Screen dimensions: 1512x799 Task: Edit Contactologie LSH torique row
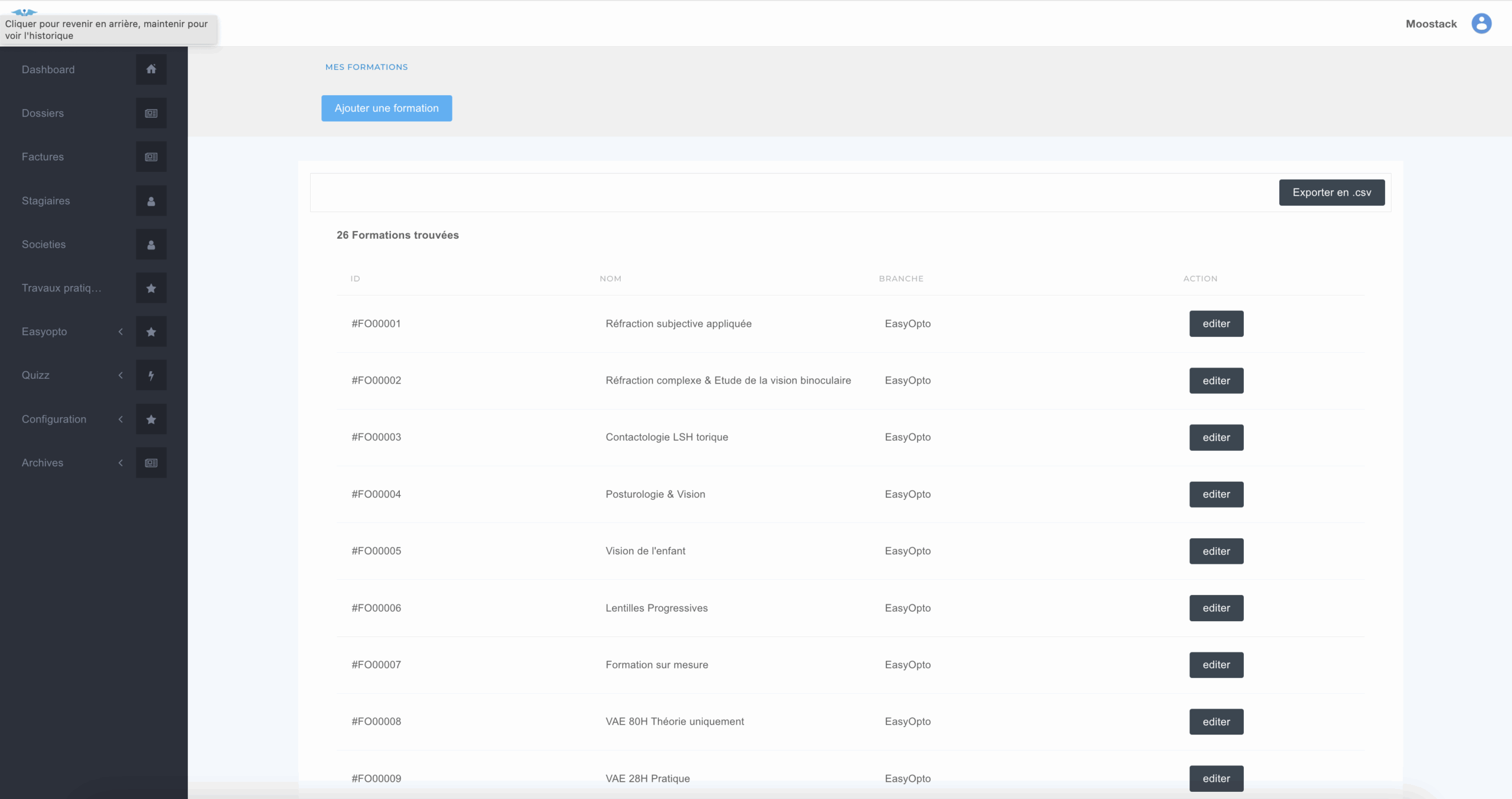1216,437
